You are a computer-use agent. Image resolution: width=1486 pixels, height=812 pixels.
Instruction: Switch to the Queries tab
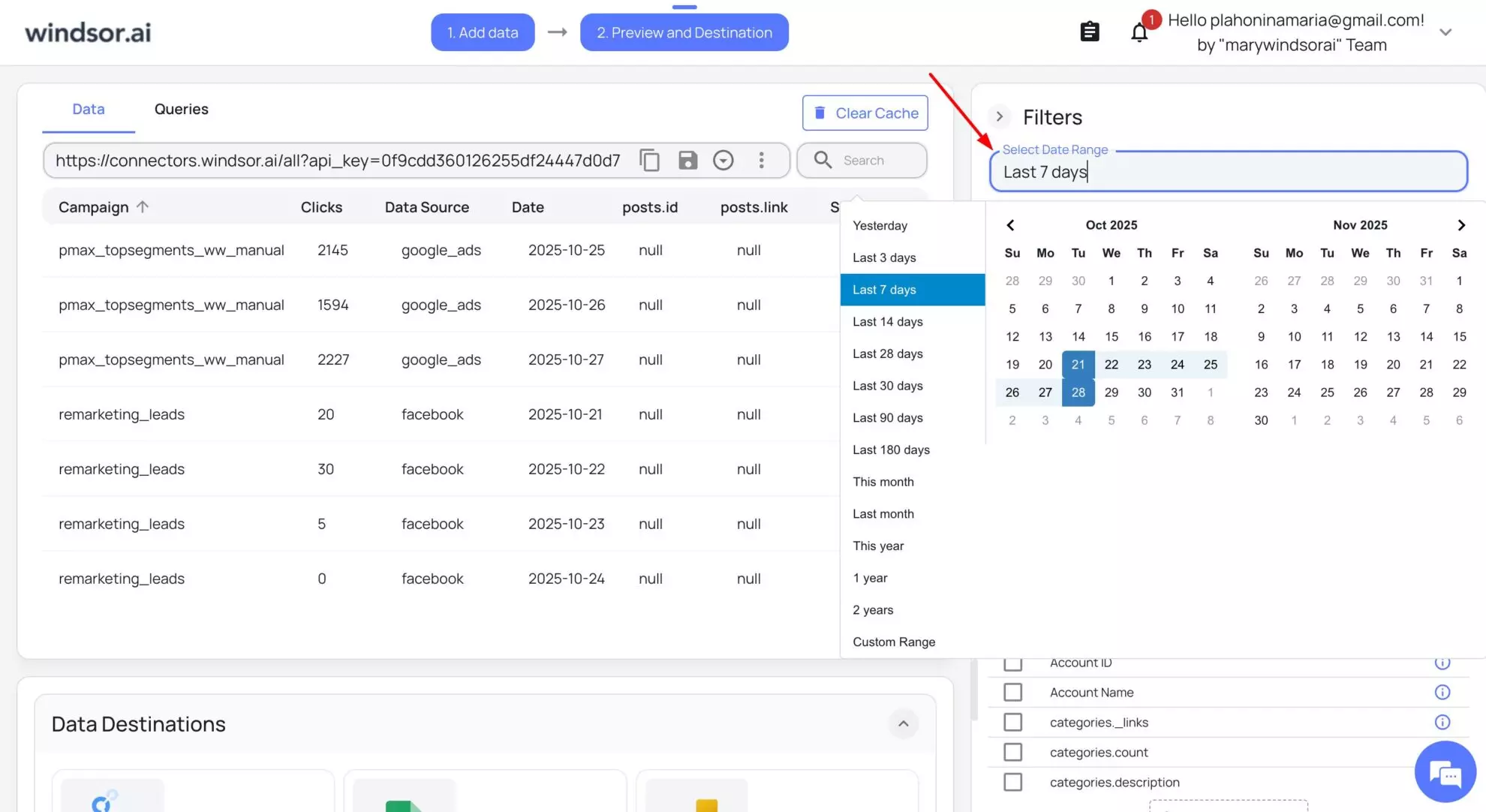(x=181, y=110)
